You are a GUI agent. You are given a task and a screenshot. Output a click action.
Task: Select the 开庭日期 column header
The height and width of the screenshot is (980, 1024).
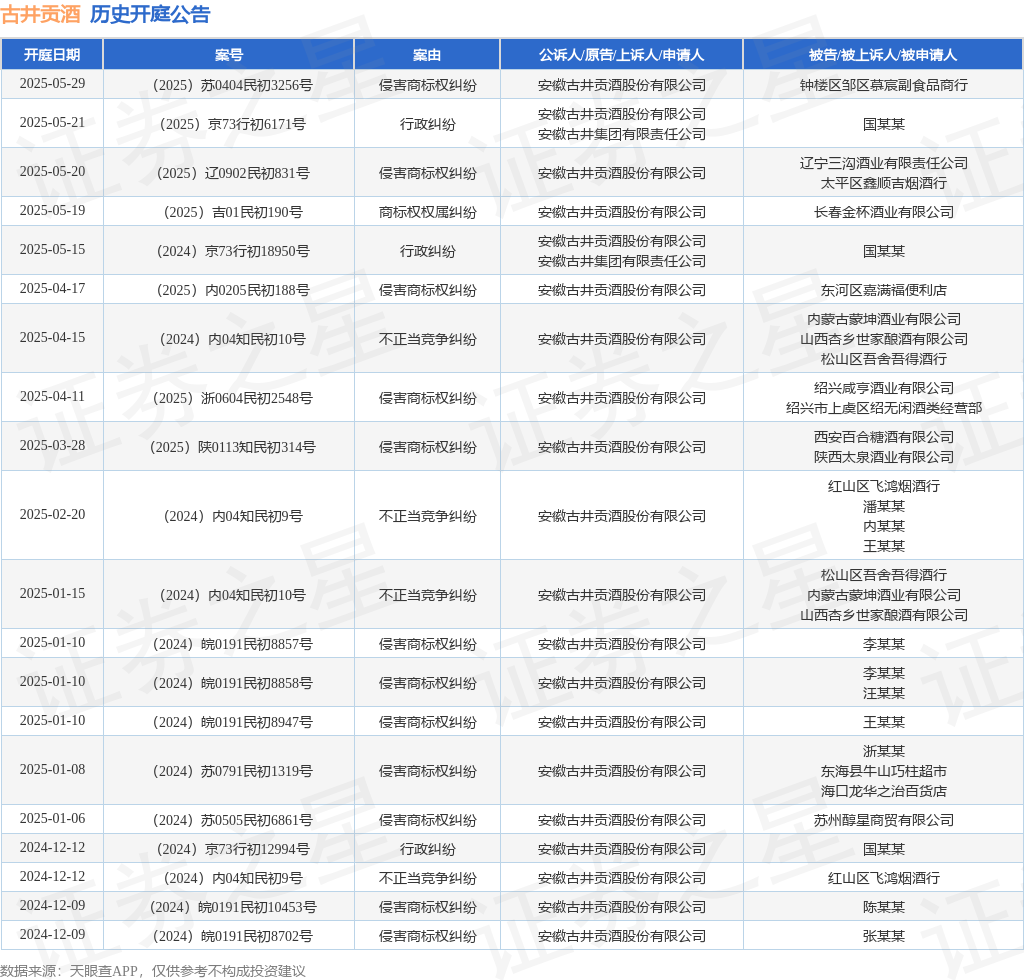click(52, 55)
